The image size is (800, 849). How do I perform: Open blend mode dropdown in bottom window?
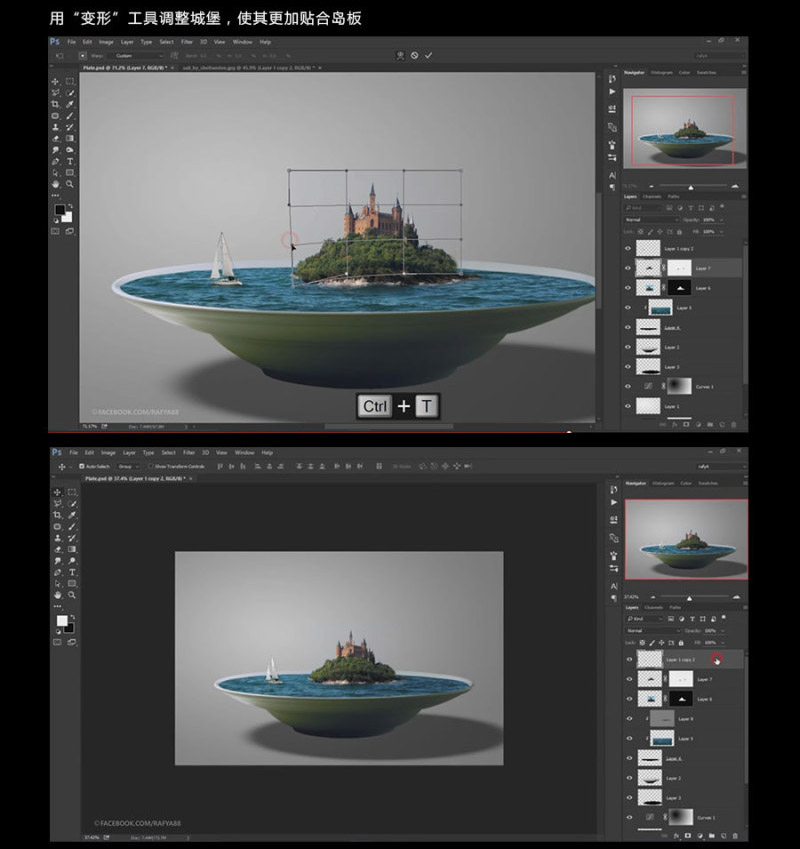click(653, 631)
